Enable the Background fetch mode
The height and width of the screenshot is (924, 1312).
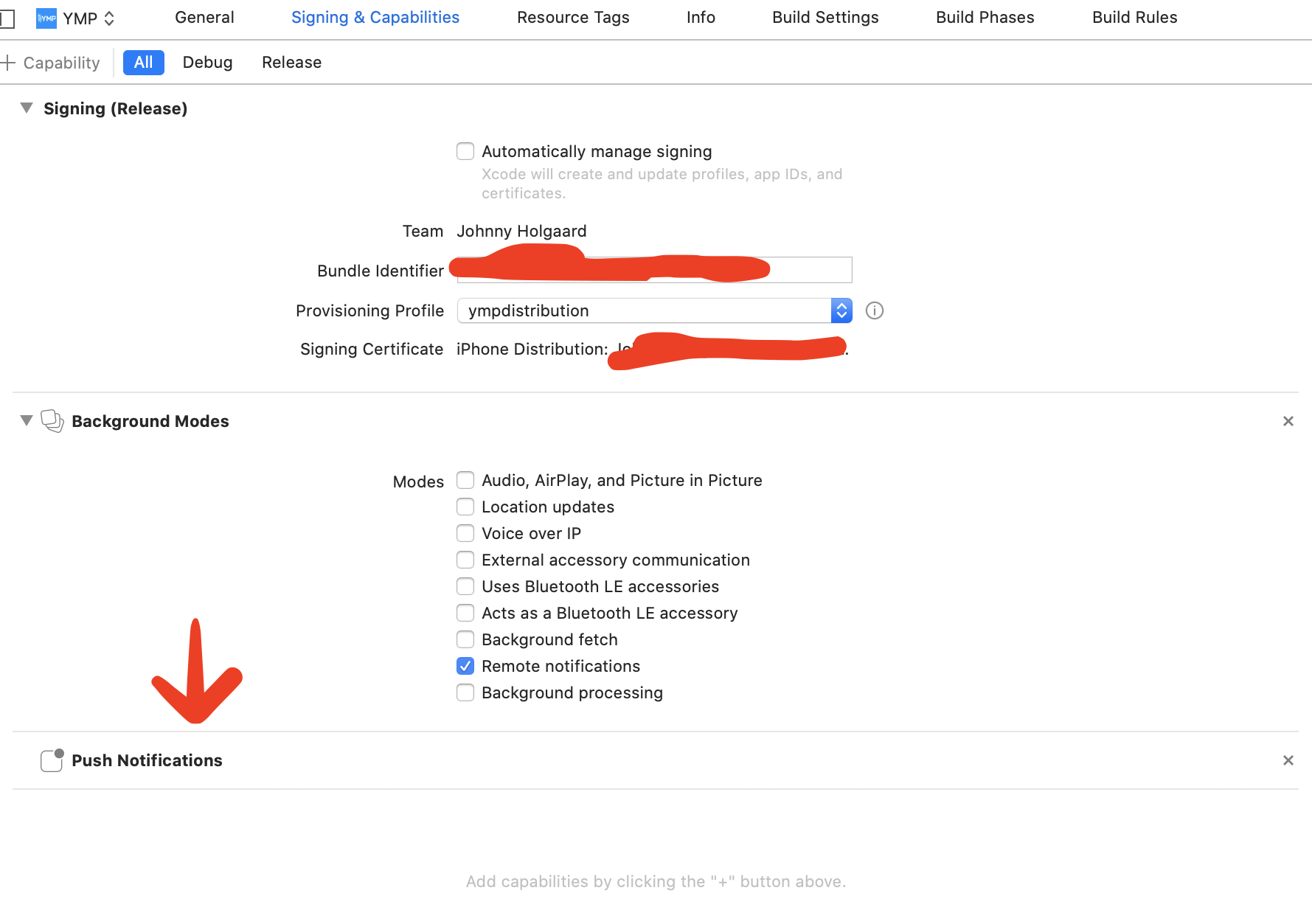[465, 639]
